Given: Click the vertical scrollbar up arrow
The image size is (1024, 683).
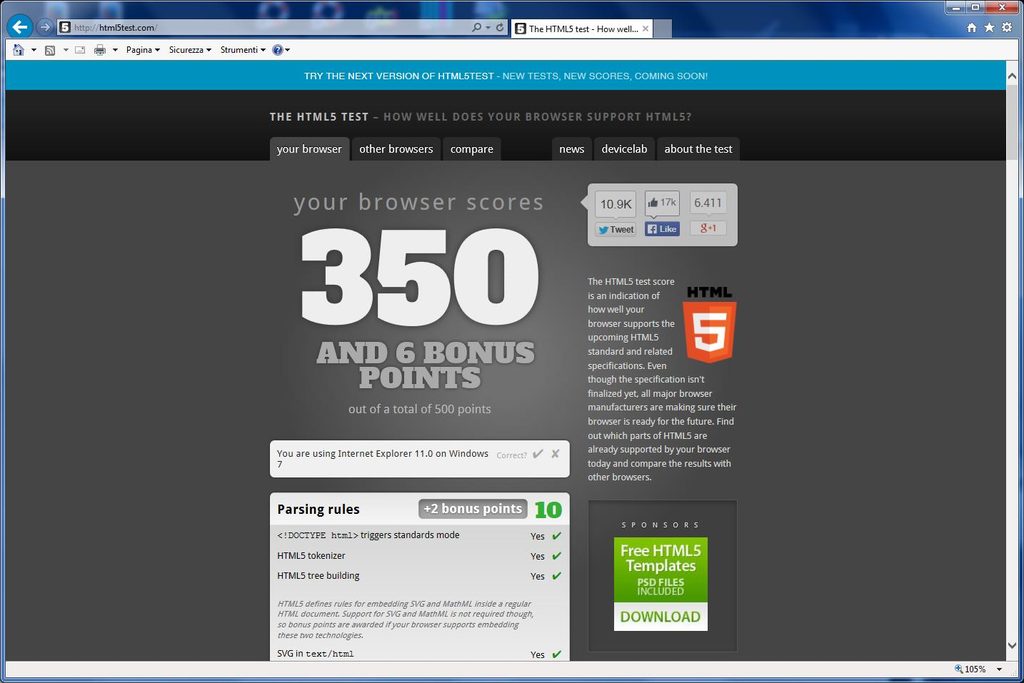Looking at the screenshot, I should (x=1012, y=76).
